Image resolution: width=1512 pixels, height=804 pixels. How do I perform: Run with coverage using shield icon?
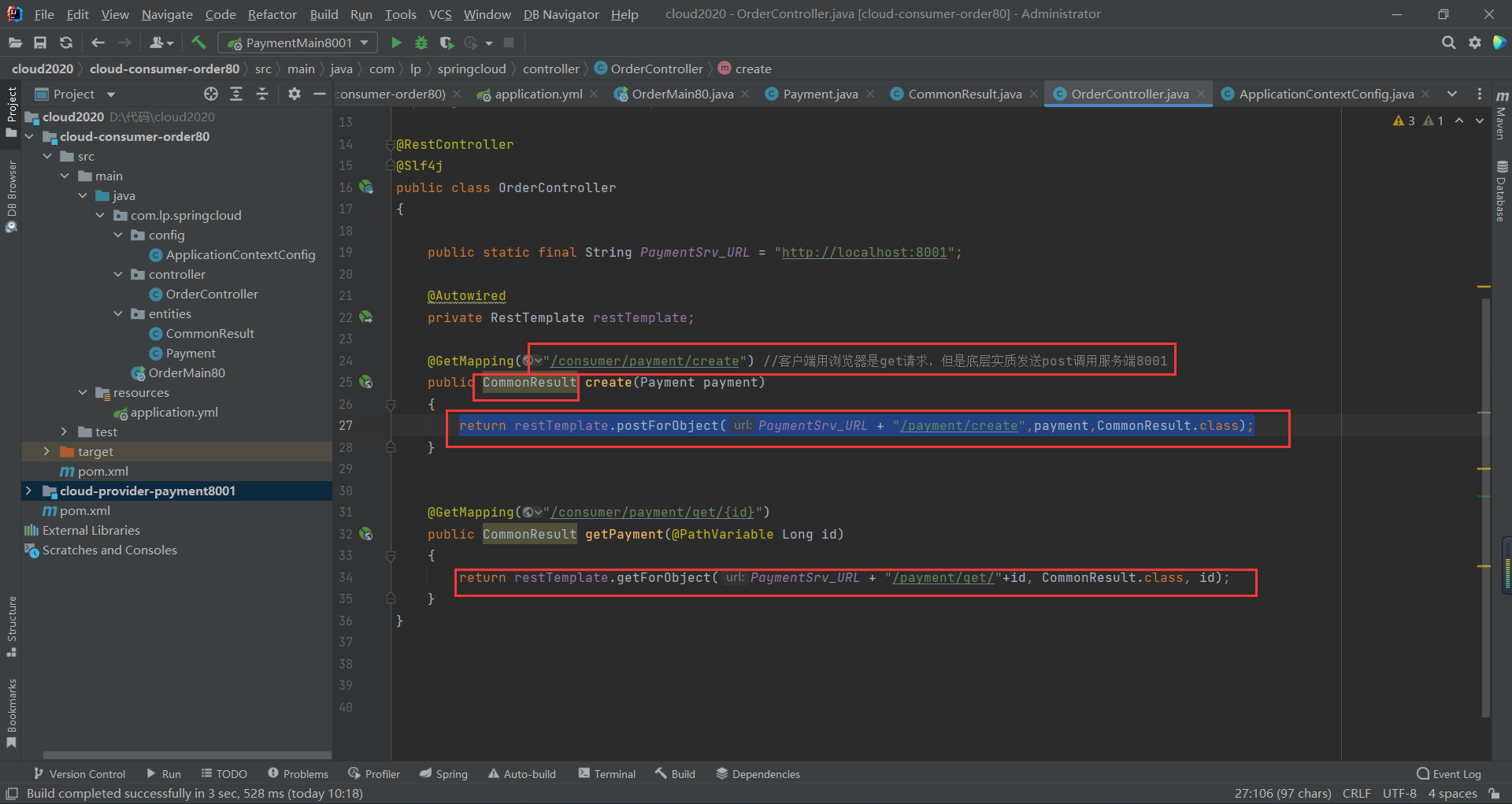point(447,43)
